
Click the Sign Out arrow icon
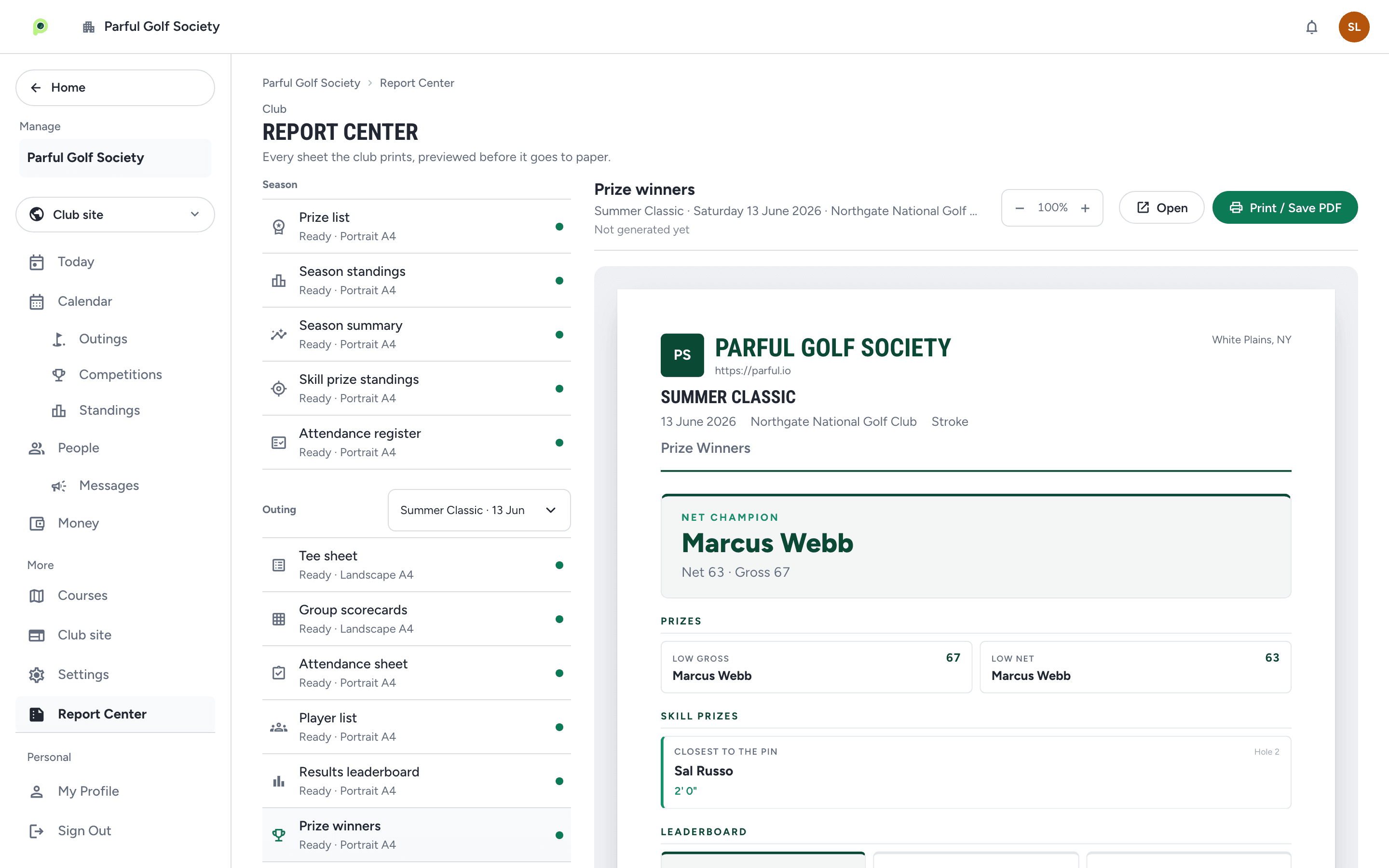[37, 831]
